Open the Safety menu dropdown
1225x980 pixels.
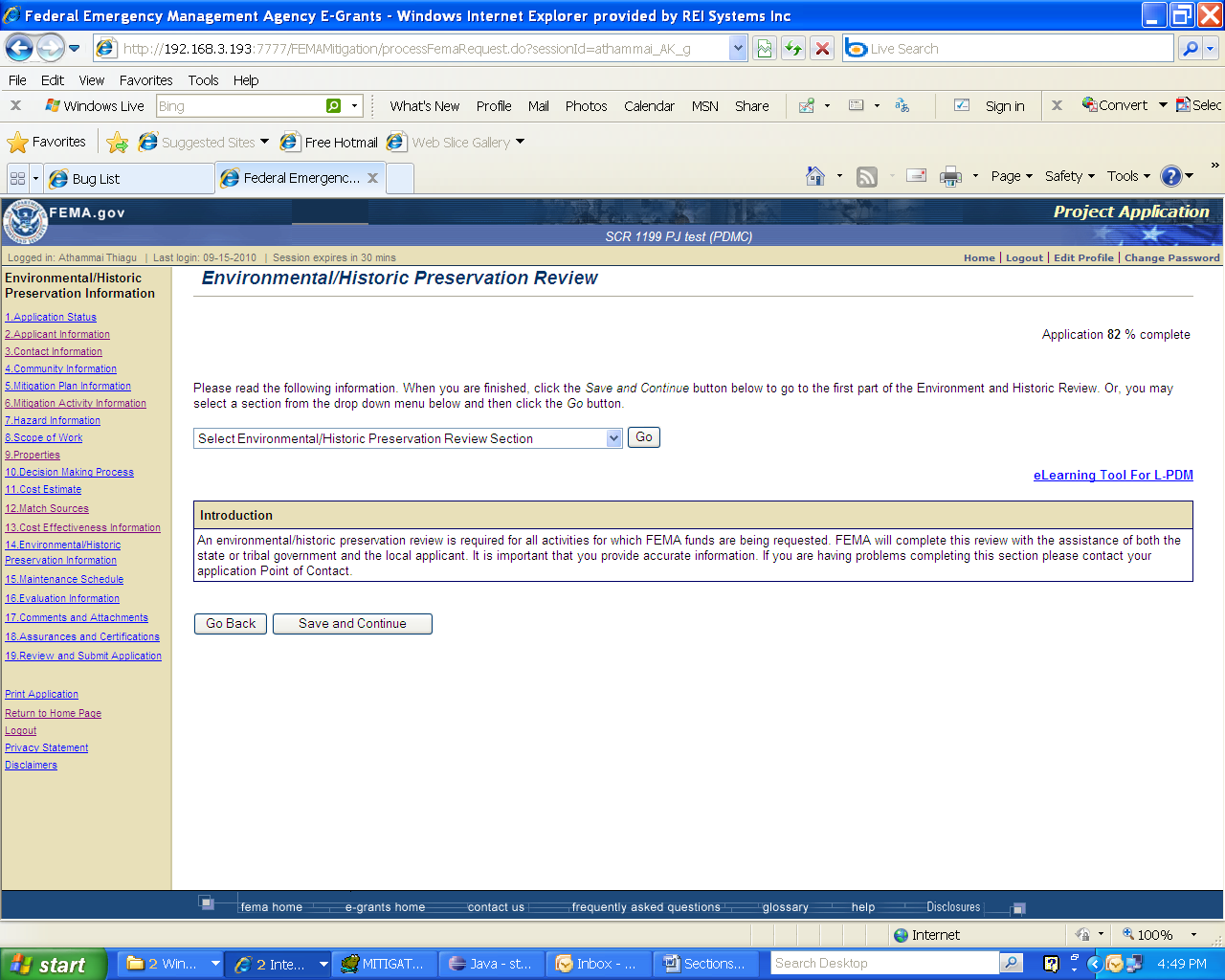point(1069,176)
